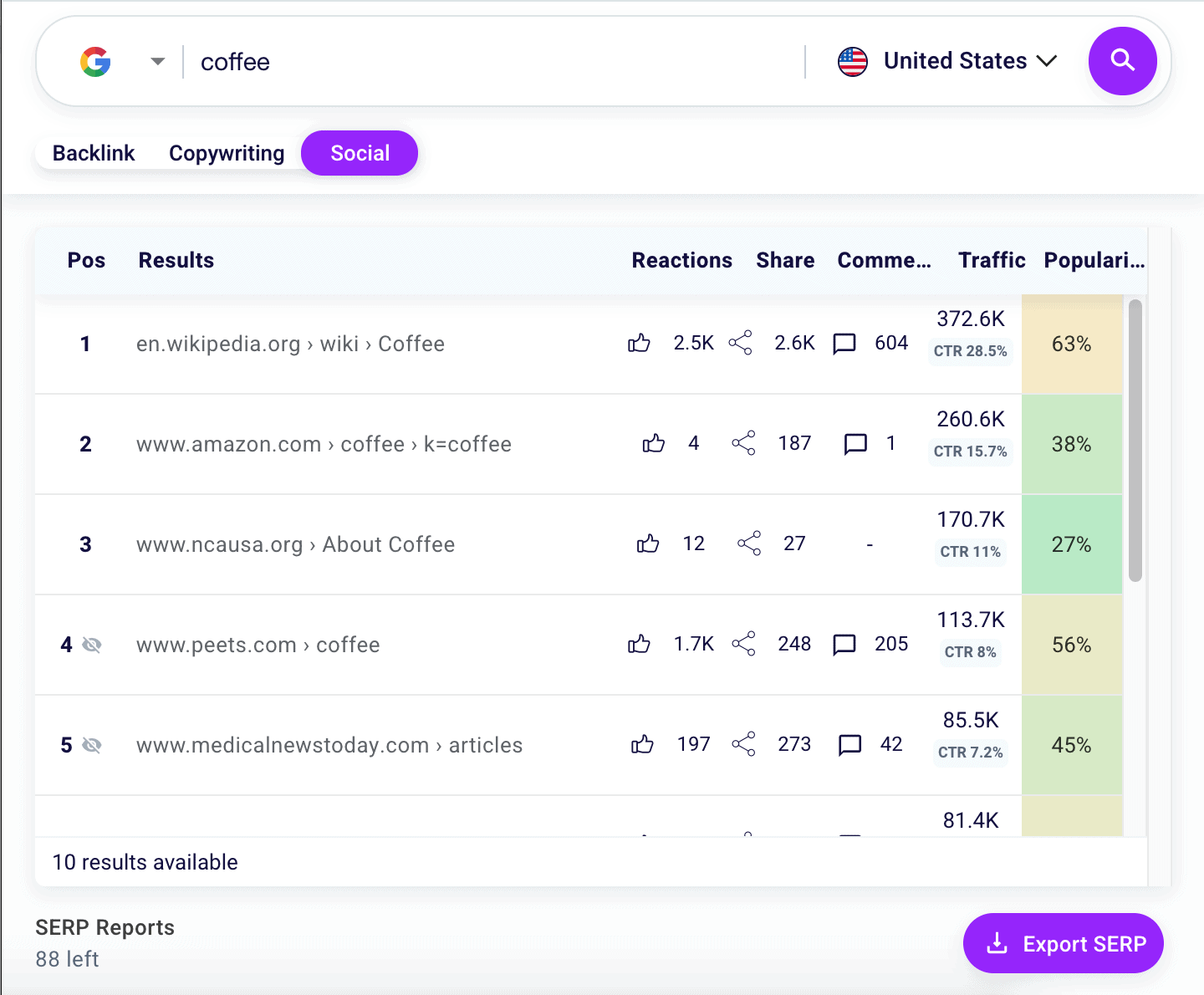The image size is (1204, 995).
Task: Click the United States flag icon
Action: pyautogui.click(x=853, y=61)
